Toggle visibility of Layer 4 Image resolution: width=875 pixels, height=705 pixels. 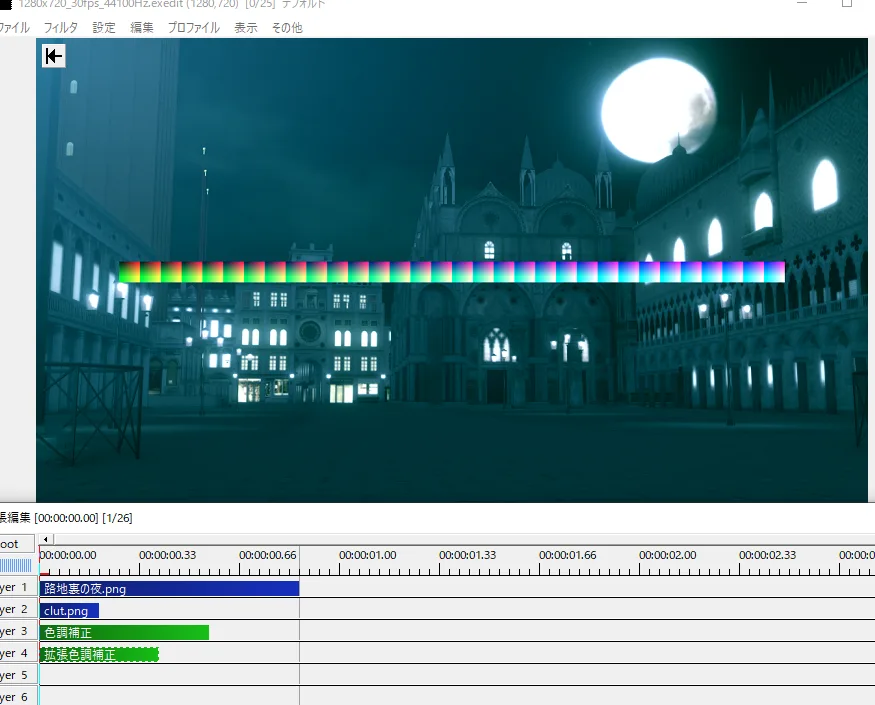(17, 654)
